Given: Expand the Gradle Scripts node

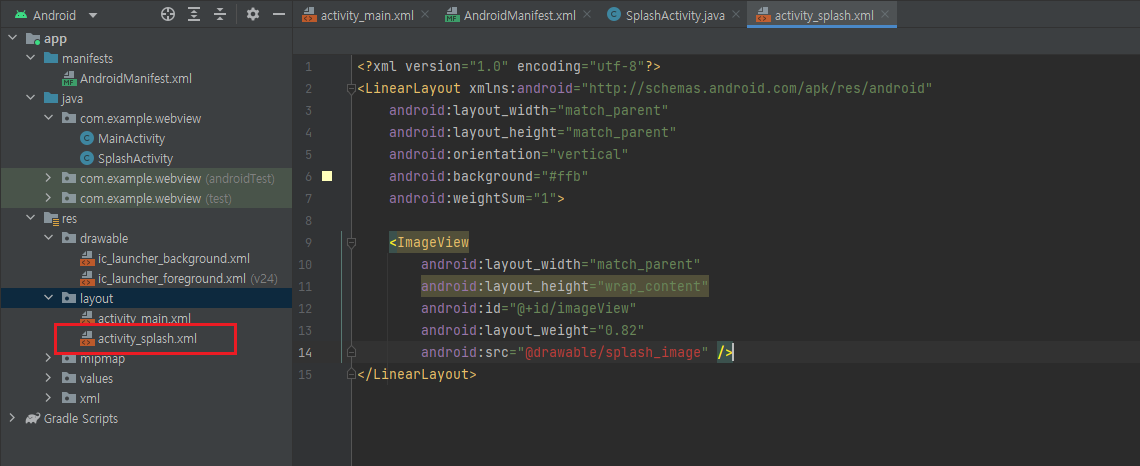Looking at the screenshot, I should (x=12, y=418).
